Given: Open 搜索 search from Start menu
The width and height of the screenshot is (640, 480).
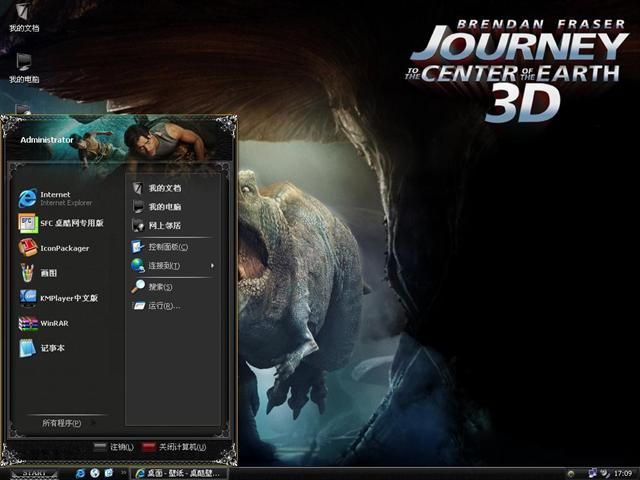Looking at the screenshot, I should [159, 287].
